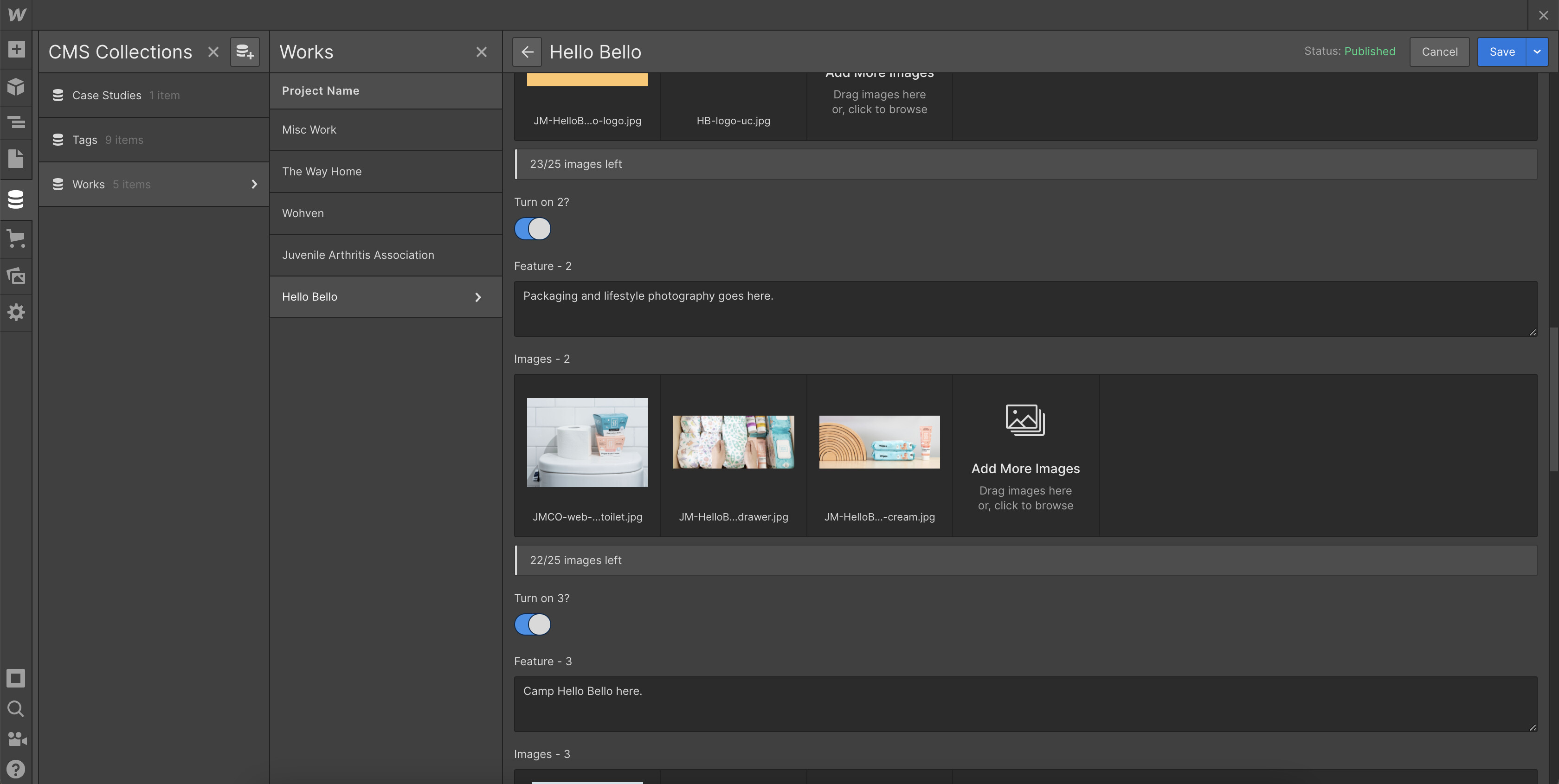Toggle the 'Turn on 2?' switch
The height and width of the screenshot is (784, 1559).
tap(533, 229)
